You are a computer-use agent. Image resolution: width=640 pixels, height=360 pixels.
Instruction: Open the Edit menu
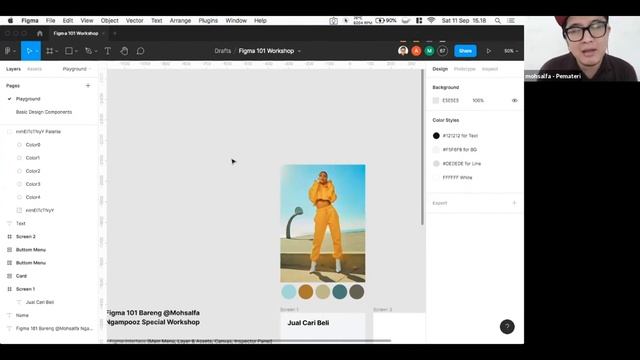[x=68, y=20]
